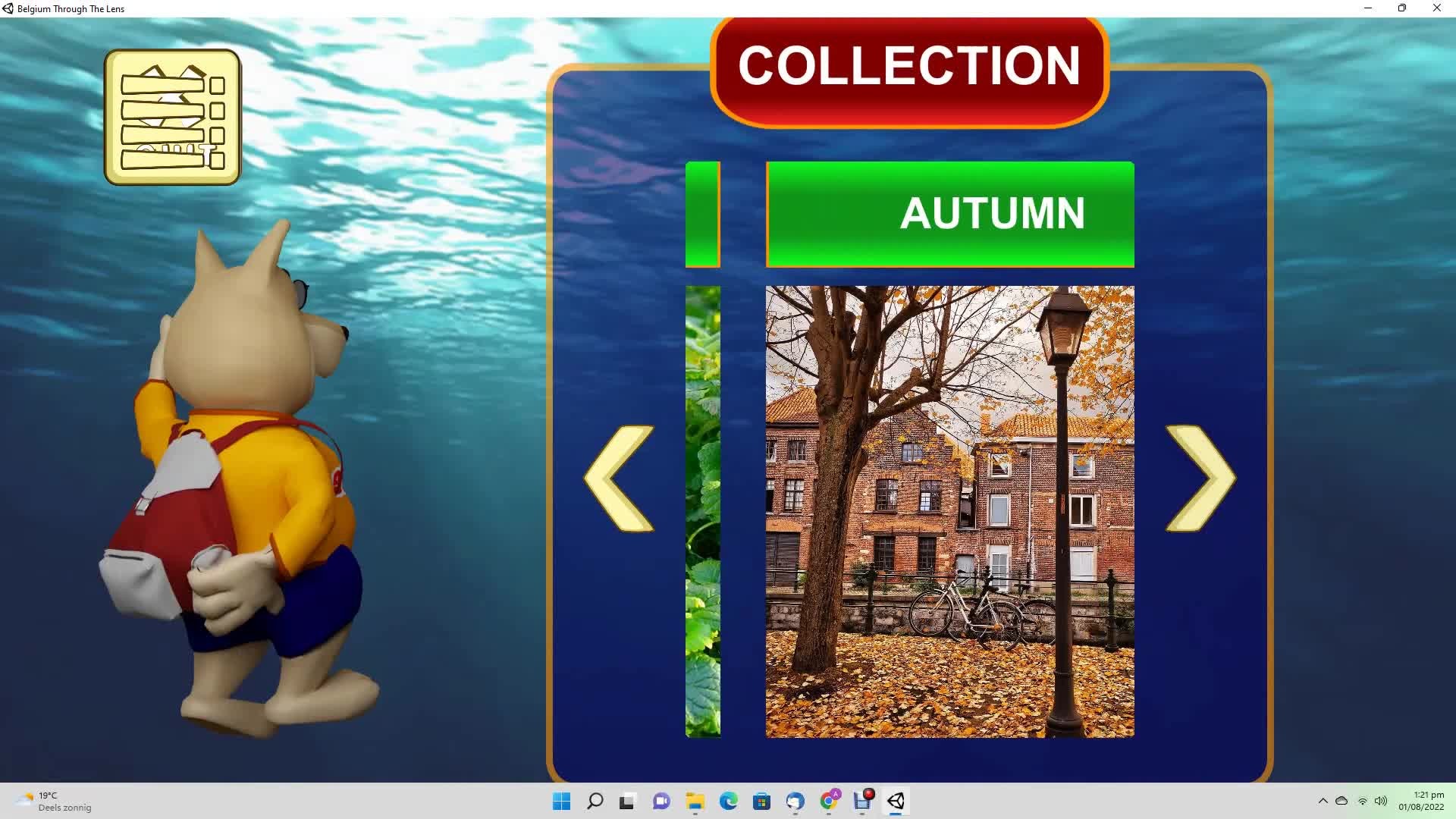Launch Microsoft Edge from taskbar
Screen dimensions: 1456x819
729,801
